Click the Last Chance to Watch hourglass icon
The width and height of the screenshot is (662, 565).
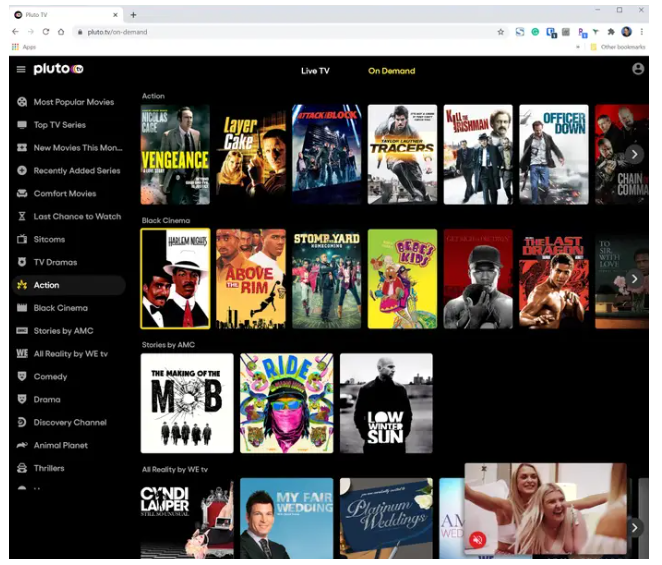(22, 216)
